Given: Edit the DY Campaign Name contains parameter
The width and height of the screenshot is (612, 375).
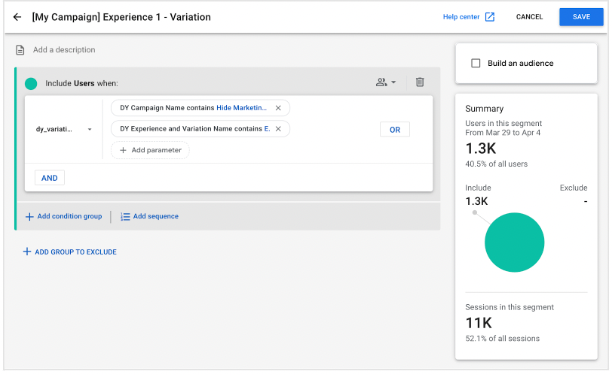Looking at the screenshot, I should tap(193, 108).
